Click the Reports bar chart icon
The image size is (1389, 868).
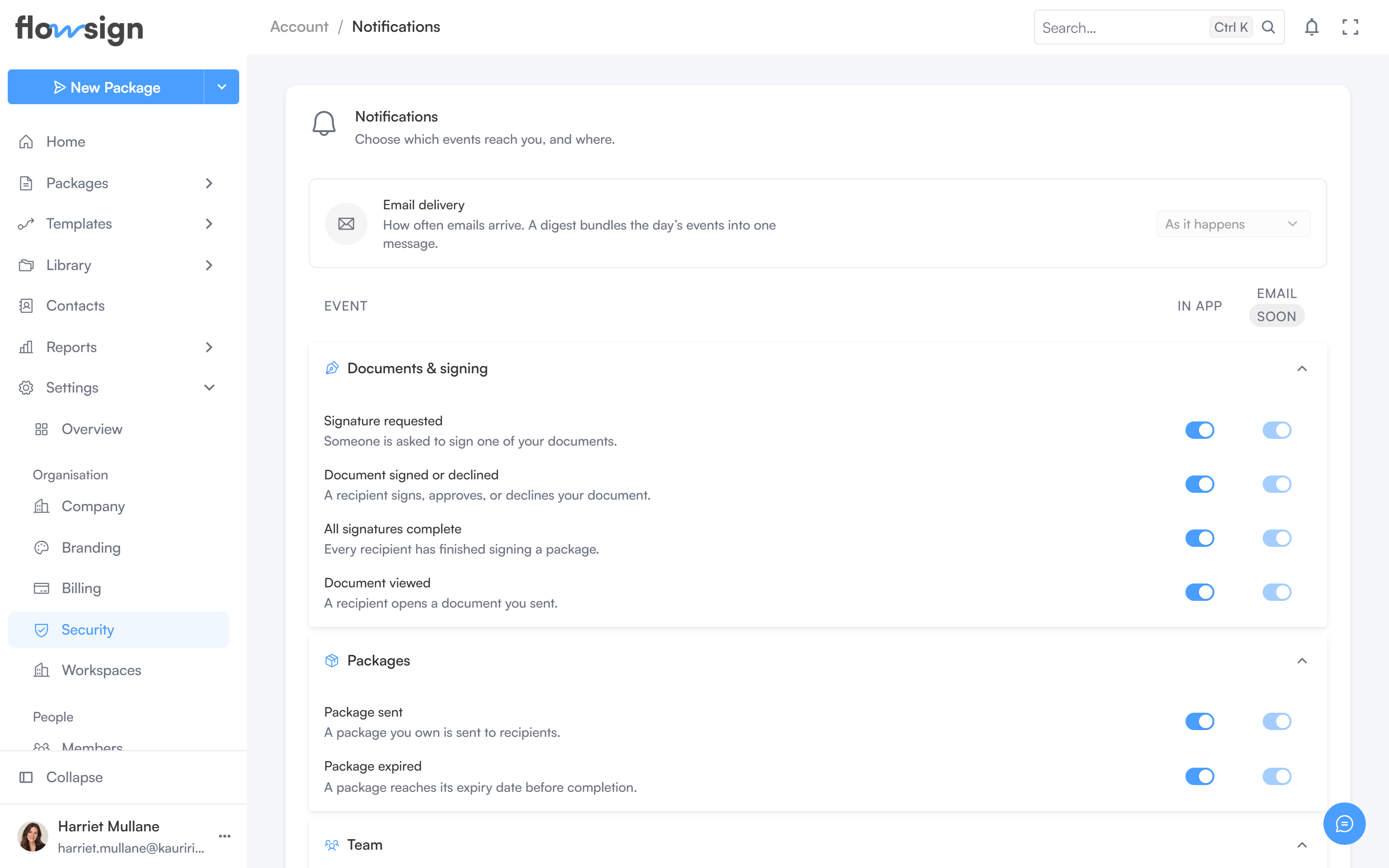[x=27, y=347]
